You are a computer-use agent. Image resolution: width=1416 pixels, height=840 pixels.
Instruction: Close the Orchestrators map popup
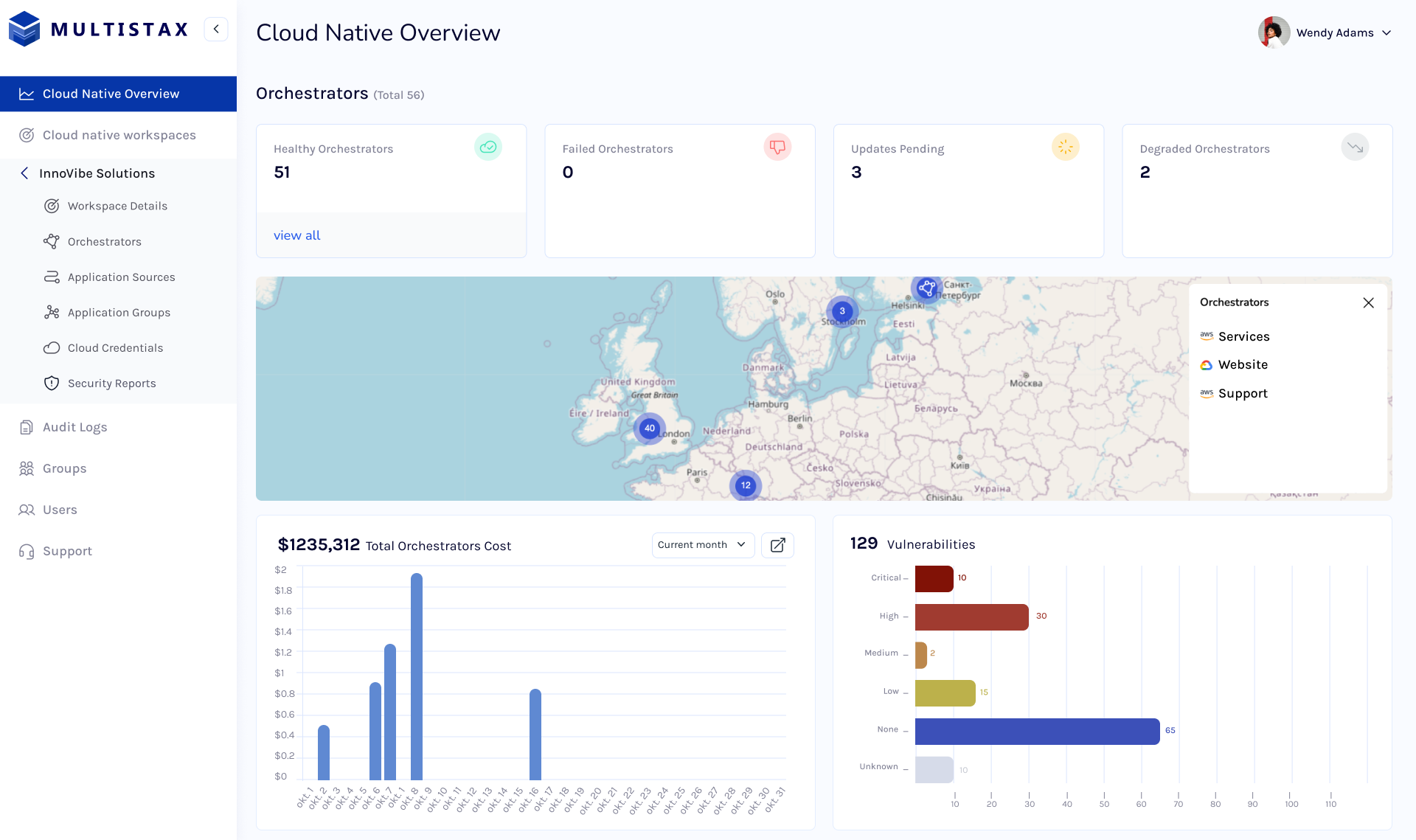click(1368, 303)
